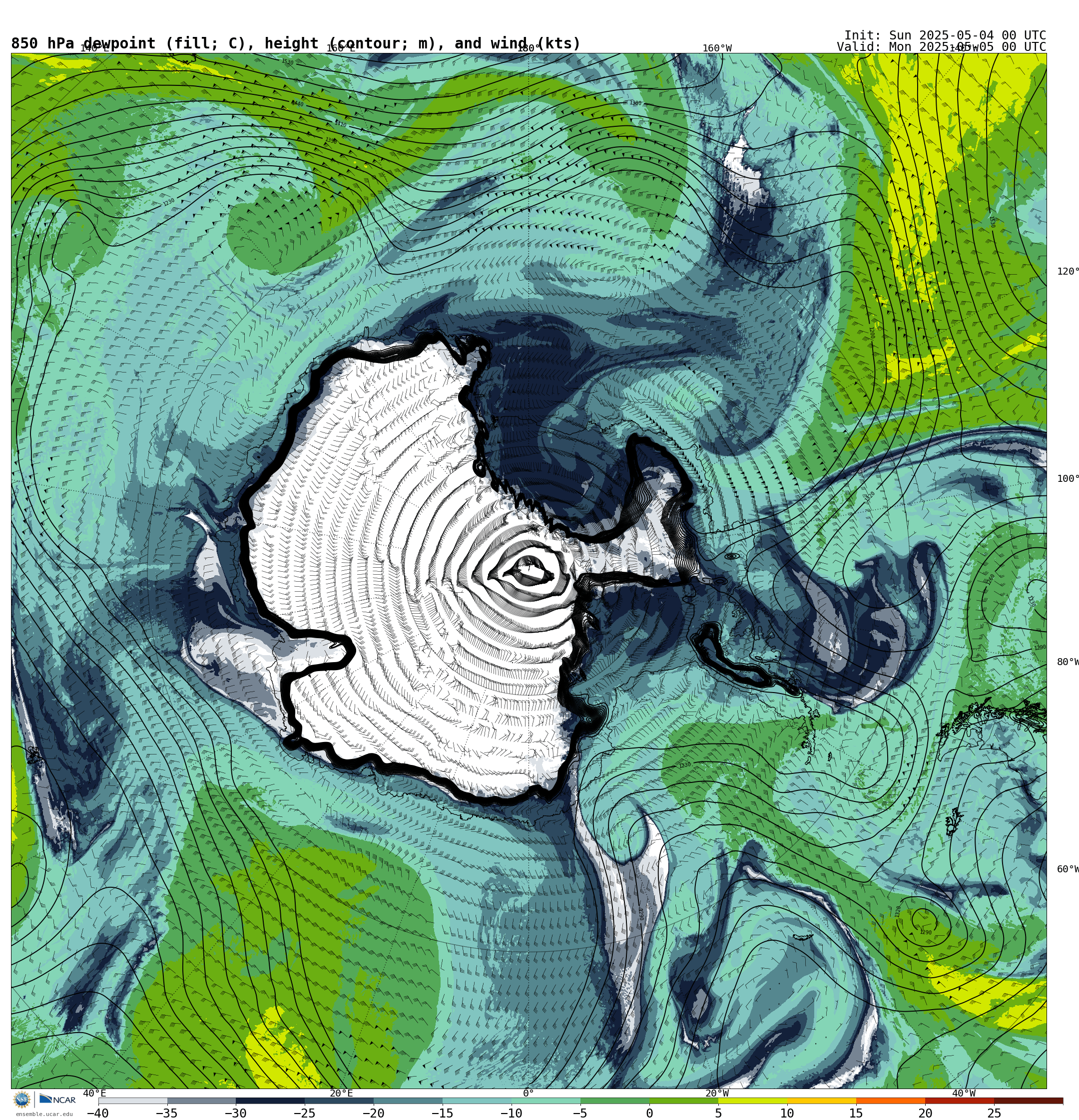Click the NCAR logo
The width and height of the screenshot is (1079, 1120).
click(x=57, y=1100)
